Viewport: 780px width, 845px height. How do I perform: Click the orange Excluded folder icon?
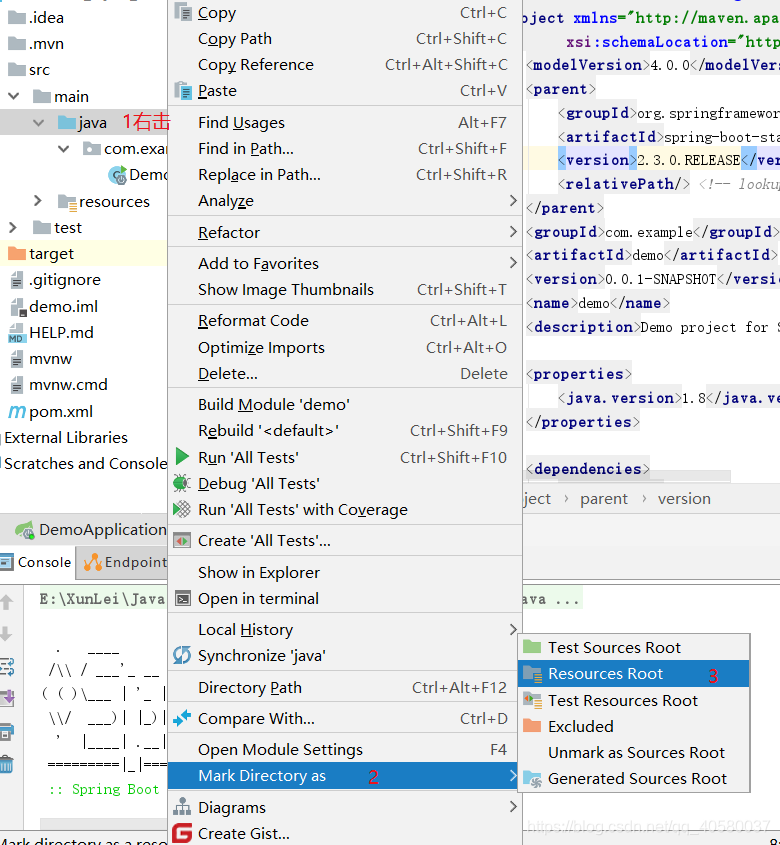click(x=532, y=726)
